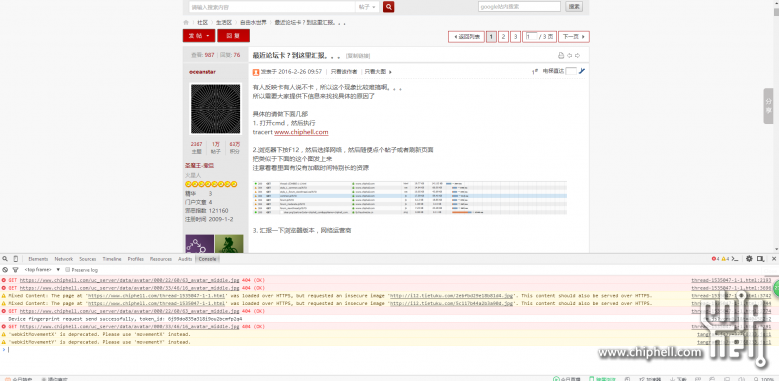Click the red 回复 reply button
The image size is (779, 381).
point(234,36)
